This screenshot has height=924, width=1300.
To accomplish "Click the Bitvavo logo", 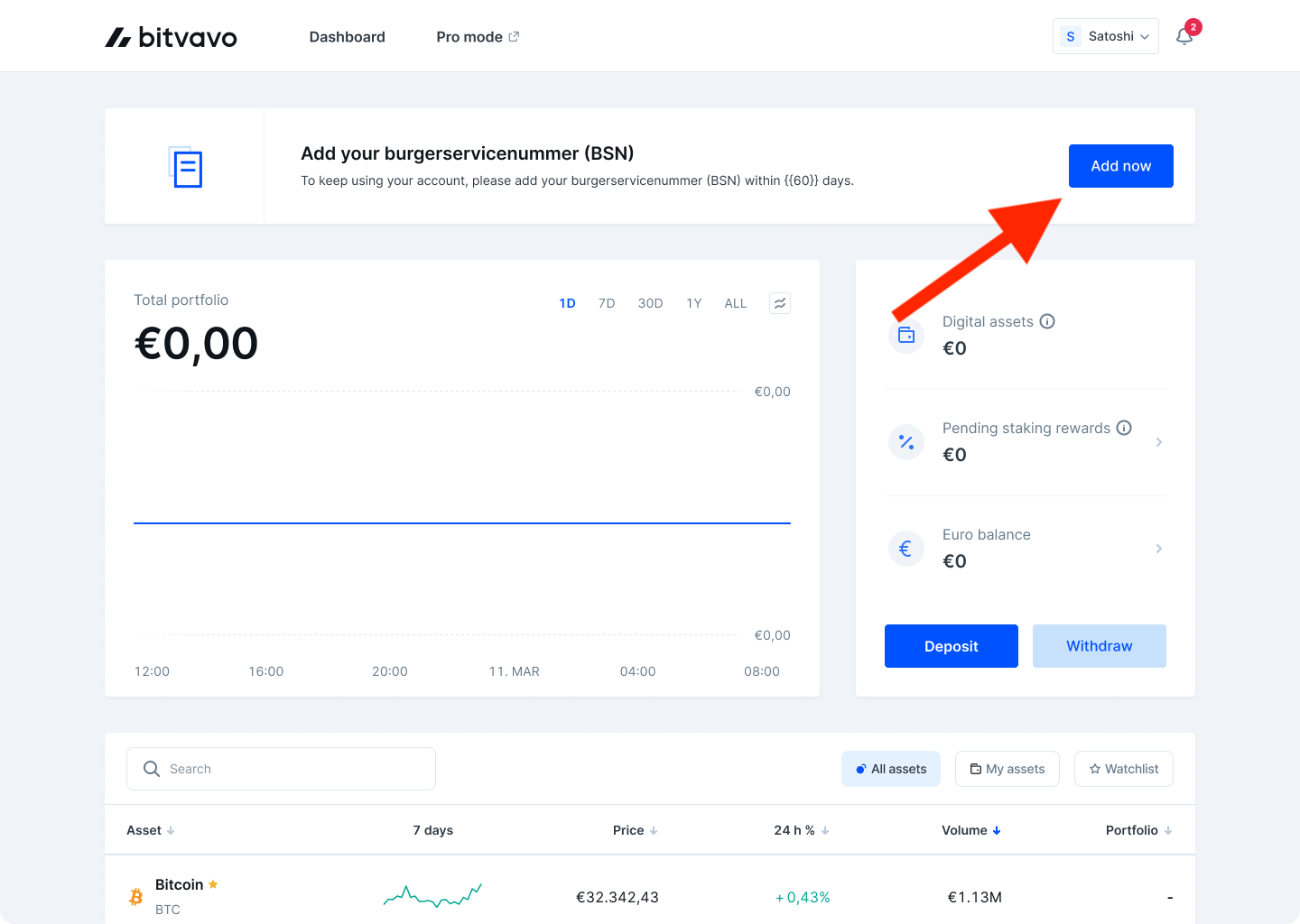I will [171, 37].
